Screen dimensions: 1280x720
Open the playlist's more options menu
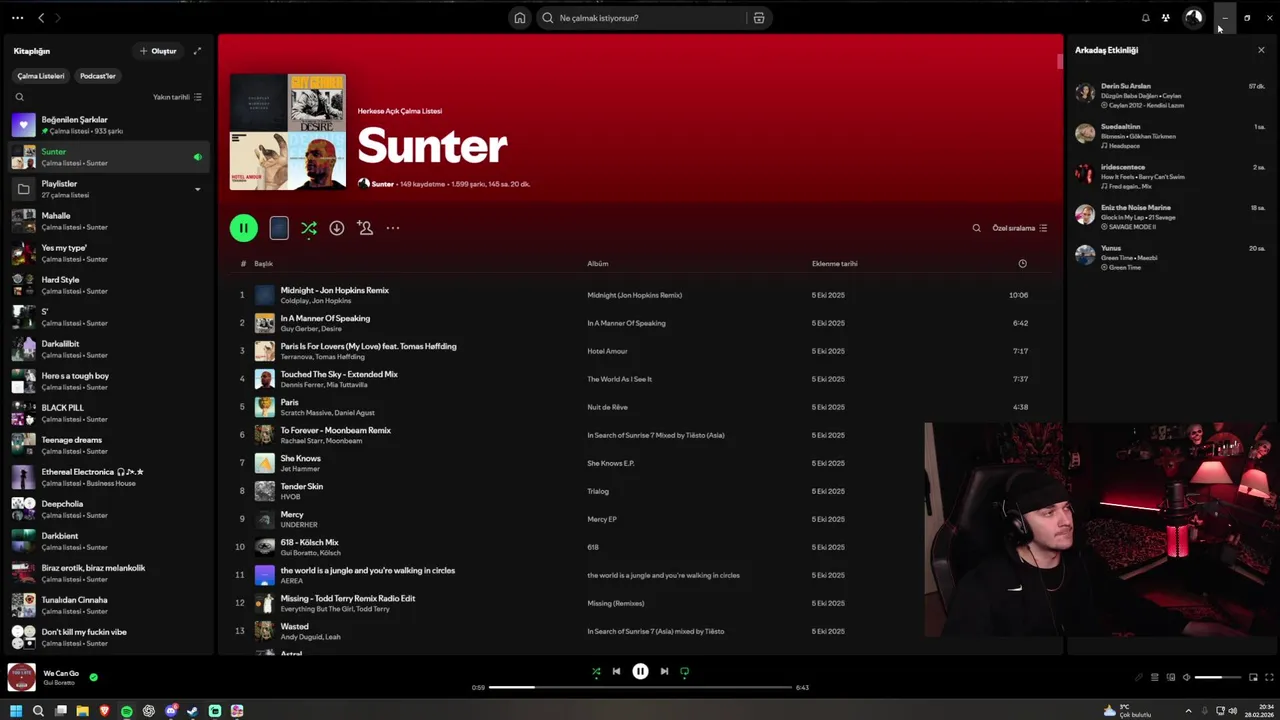tap(393, 228)
